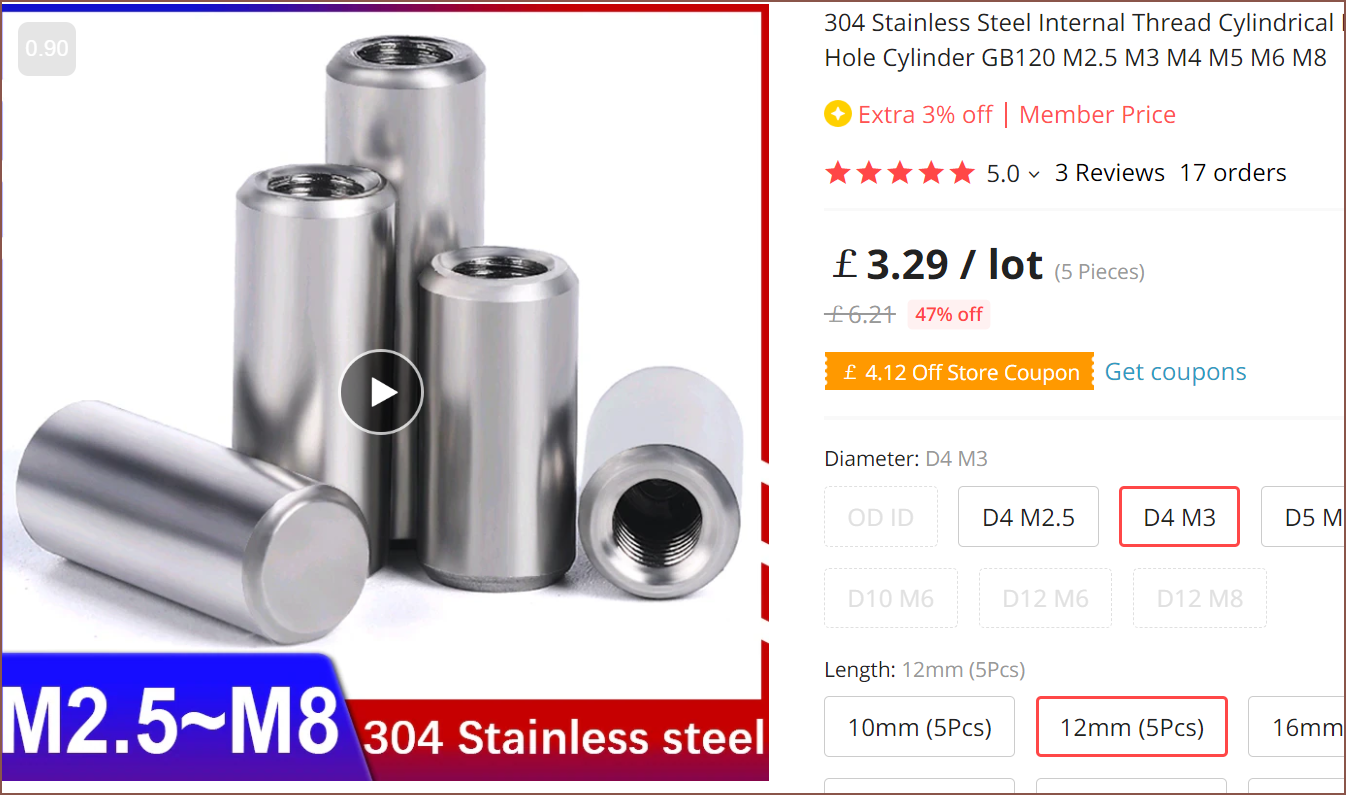Play the product video
Viewport: 1346px width, 795px height.
[x=381, y=392]
